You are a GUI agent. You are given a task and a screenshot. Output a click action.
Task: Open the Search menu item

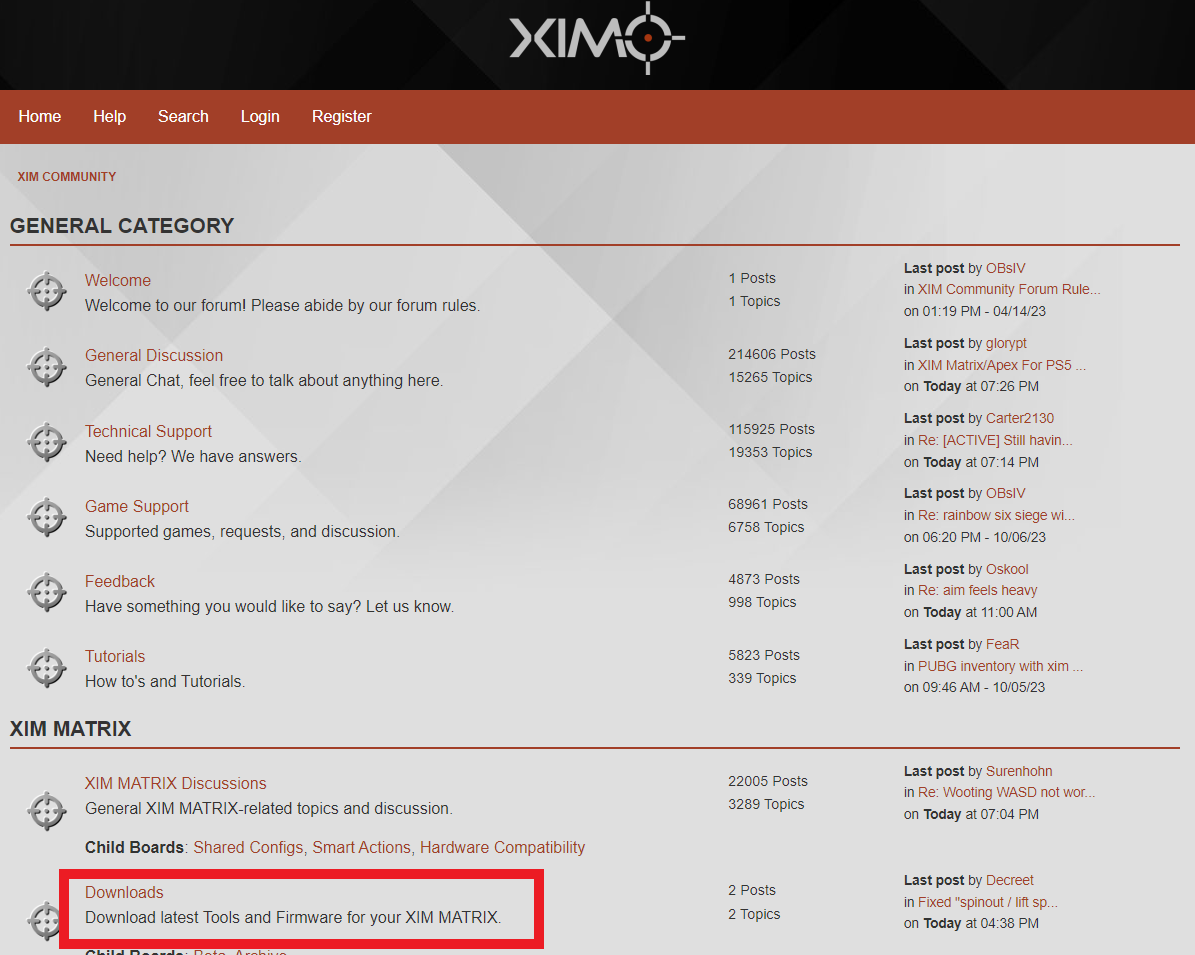click(x=183, y=116)
